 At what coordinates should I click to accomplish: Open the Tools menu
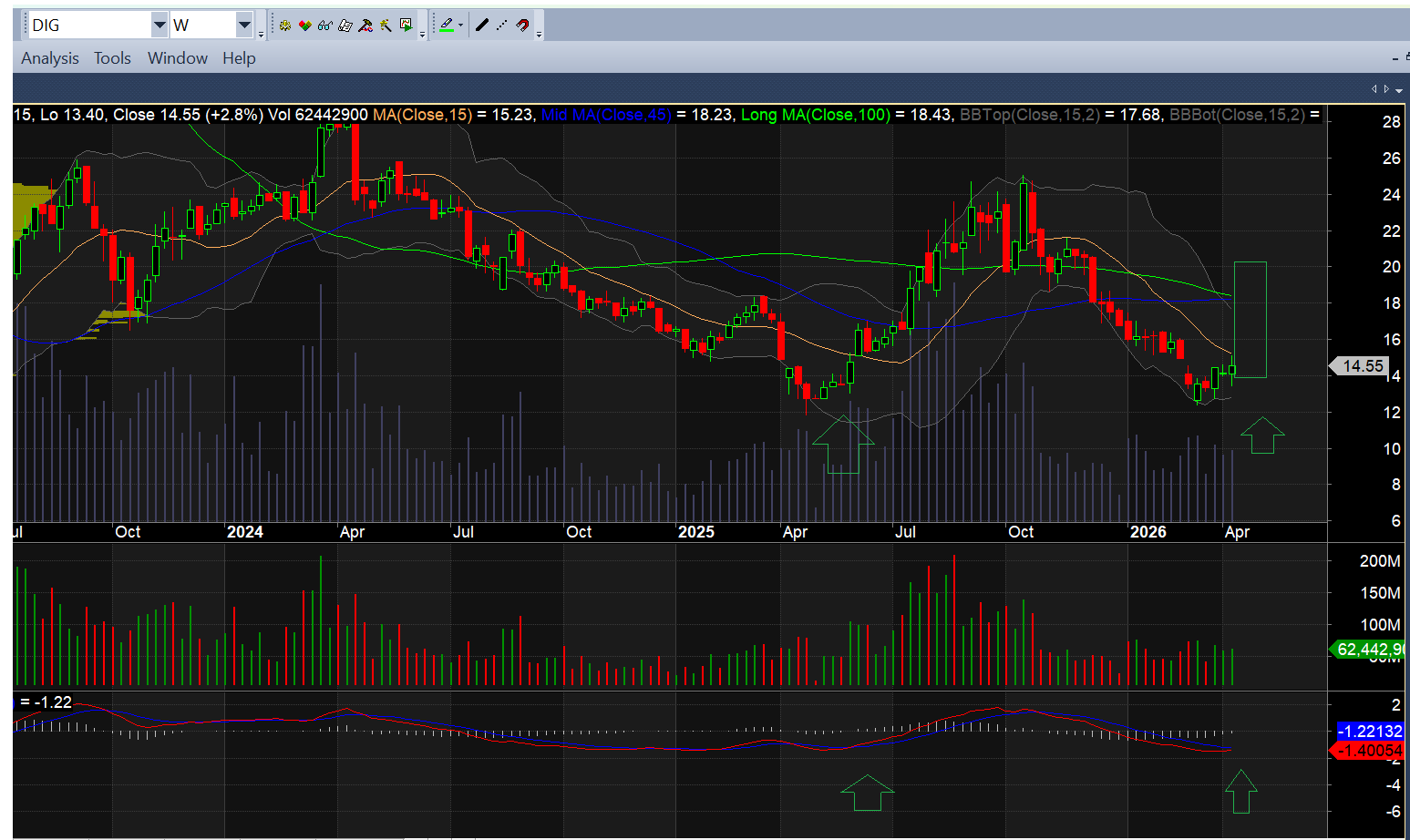click(112, 58)
